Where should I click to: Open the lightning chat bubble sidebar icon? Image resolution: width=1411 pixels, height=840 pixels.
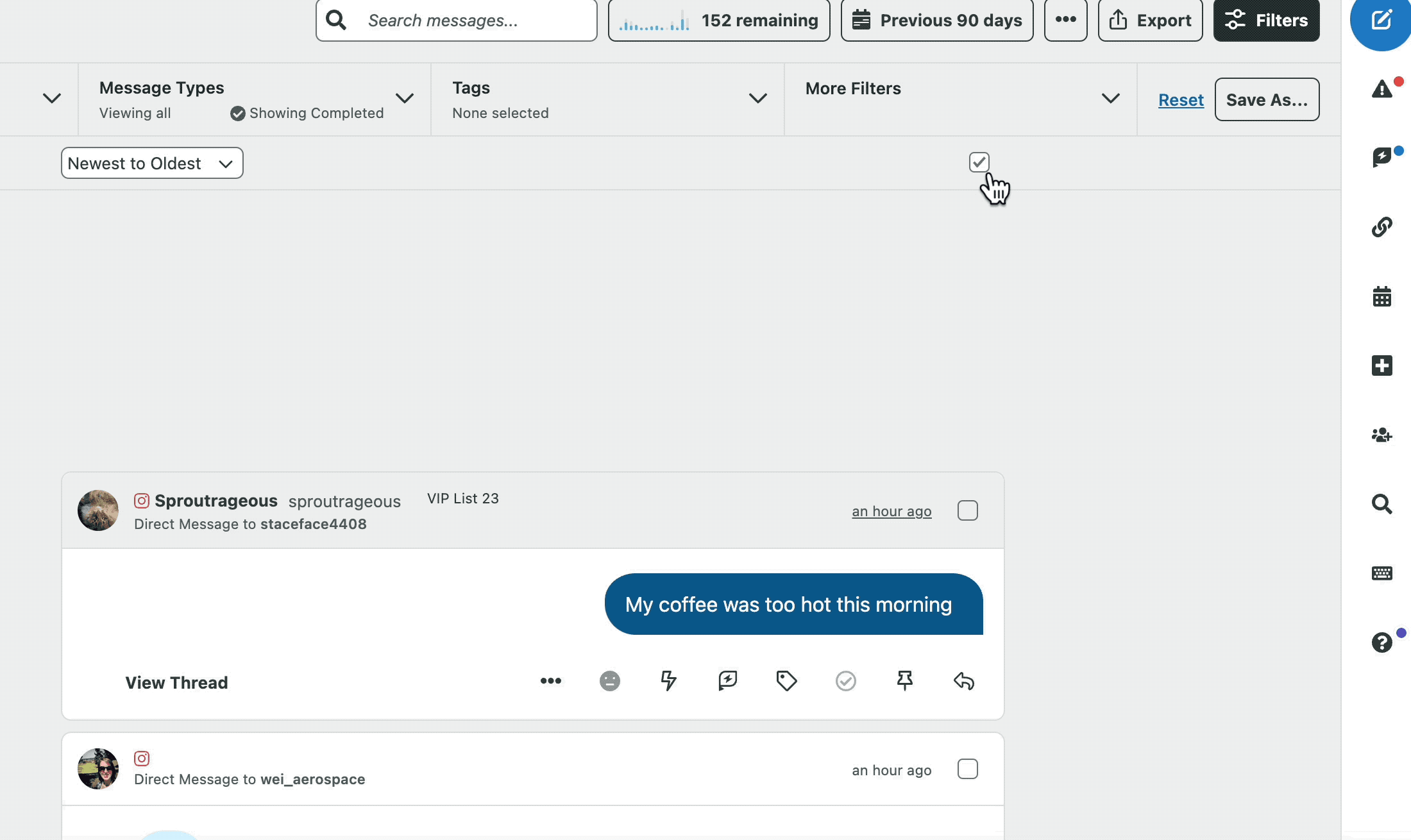pyautogui.click(x=1382, y=157)
